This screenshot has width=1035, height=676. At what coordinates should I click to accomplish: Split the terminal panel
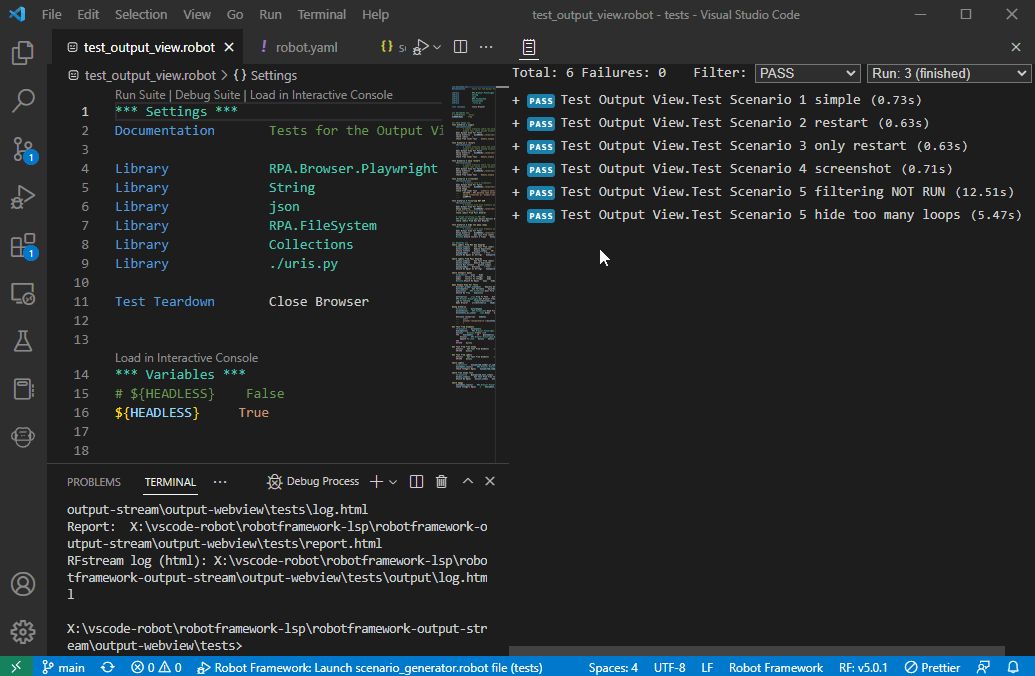coord(417,482)
